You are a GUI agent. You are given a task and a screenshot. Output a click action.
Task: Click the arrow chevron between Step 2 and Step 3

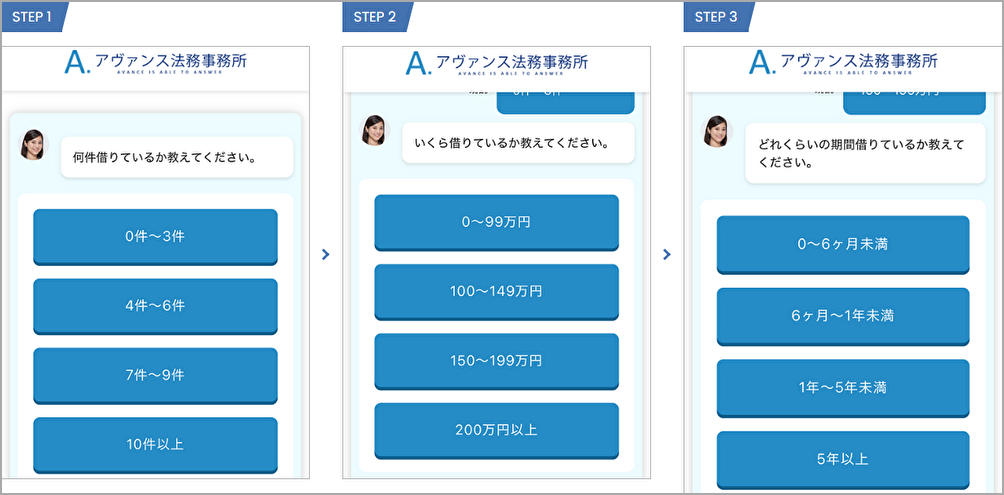(x=667, y=255)
